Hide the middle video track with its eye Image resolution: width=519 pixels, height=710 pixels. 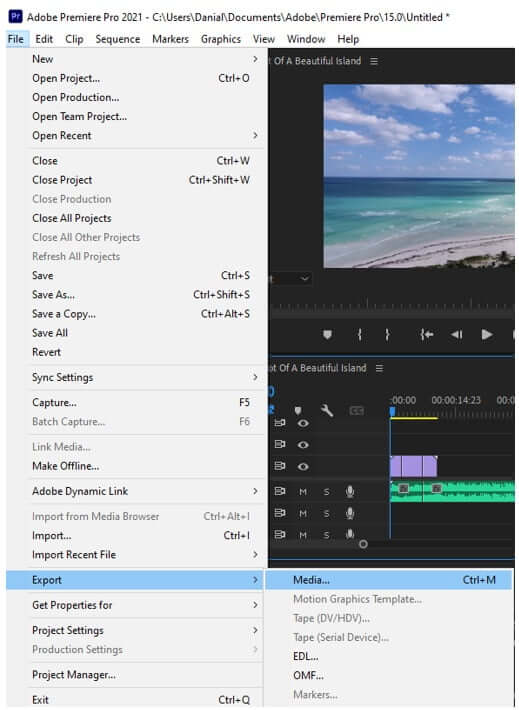303,445
